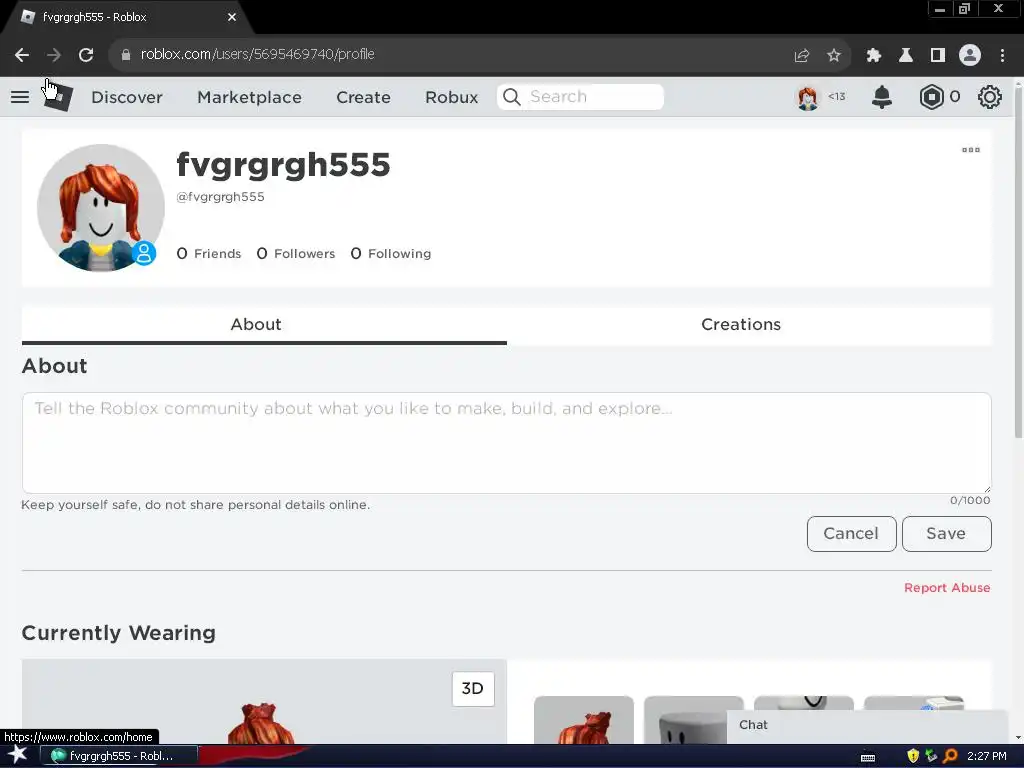Open the Chrome profile avatar menu
The height and width of the screenshot is (768, 1024).
[970, 56]
